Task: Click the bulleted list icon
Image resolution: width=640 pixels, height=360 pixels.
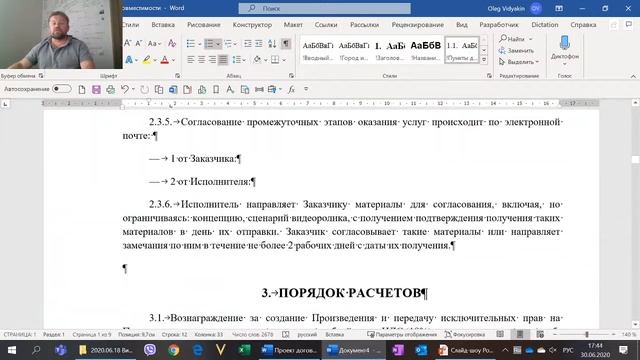Action: [191, 43]
